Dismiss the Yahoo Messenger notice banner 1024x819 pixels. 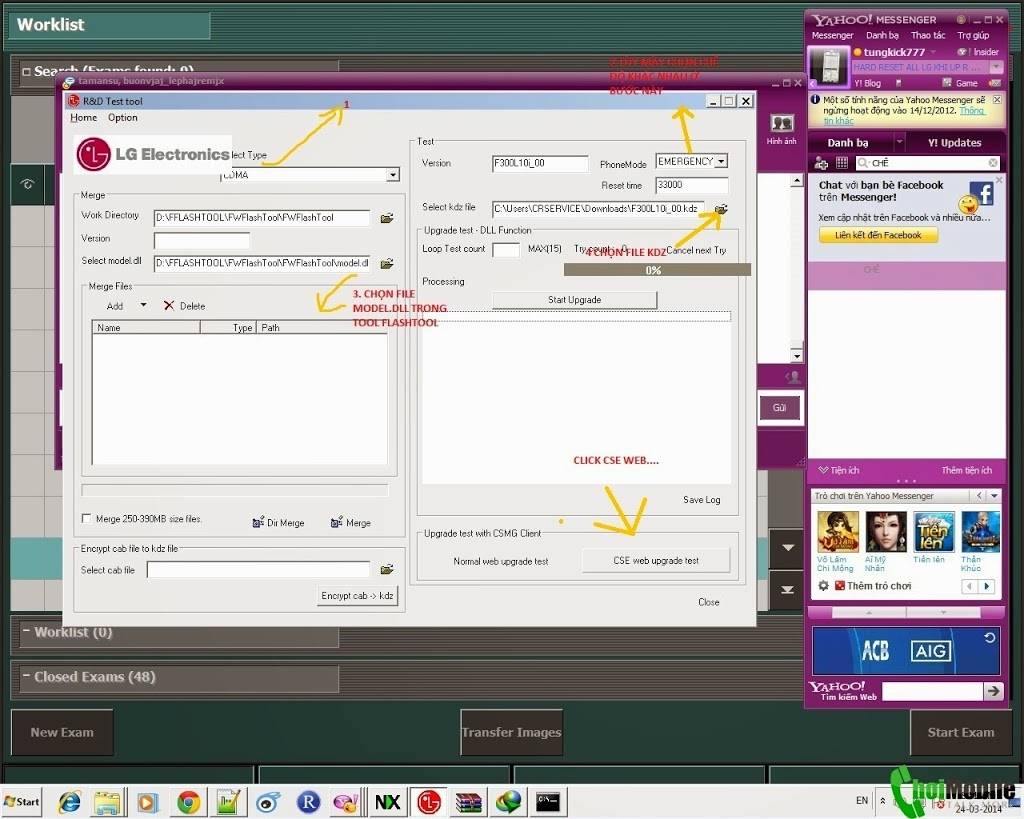[x=997, y=100]
